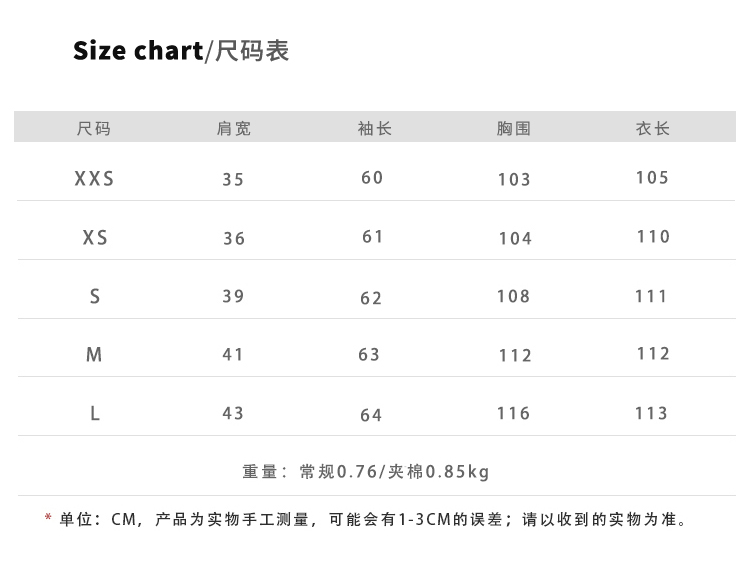This screenshot has width=750, height=562.
Task: Select garment length value 105 for XXS
Action: pyautogui.click(x=652, y=178)
